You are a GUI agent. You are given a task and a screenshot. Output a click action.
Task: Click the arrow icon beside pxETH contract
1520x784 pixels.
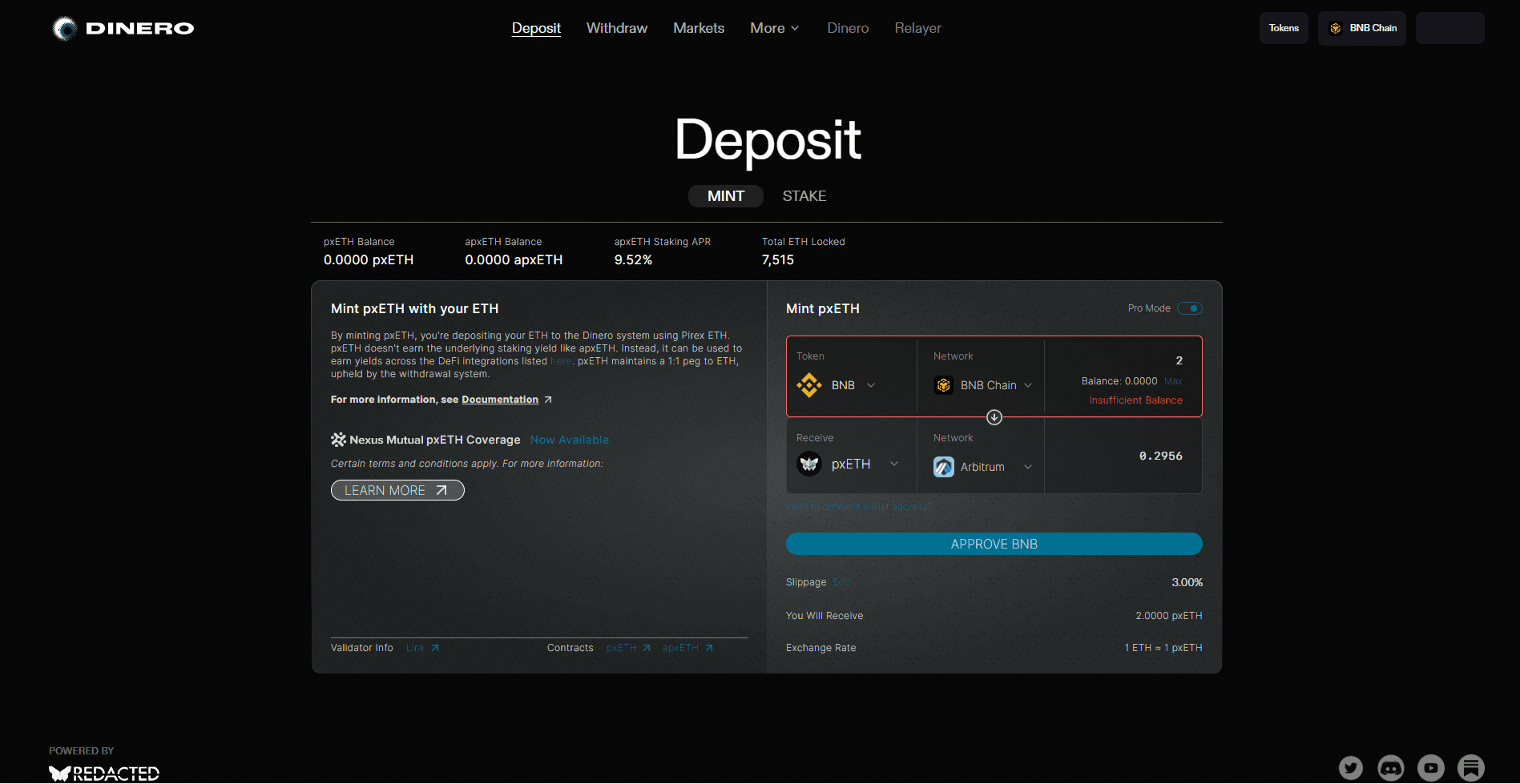pyautogui.click(x=647, y=648)
